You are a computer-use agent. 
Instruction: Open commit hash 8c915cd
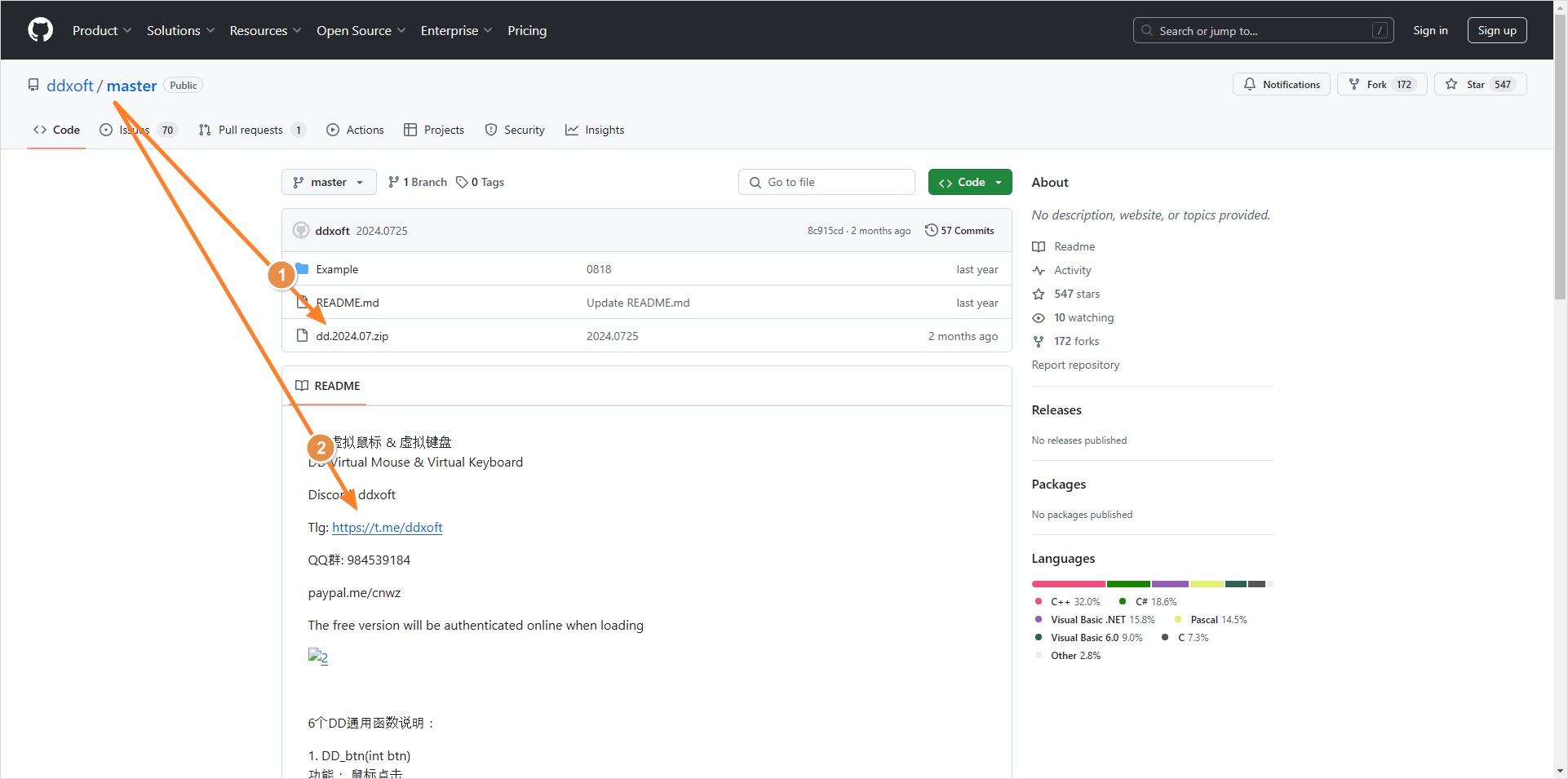click(x=826, y=231)
